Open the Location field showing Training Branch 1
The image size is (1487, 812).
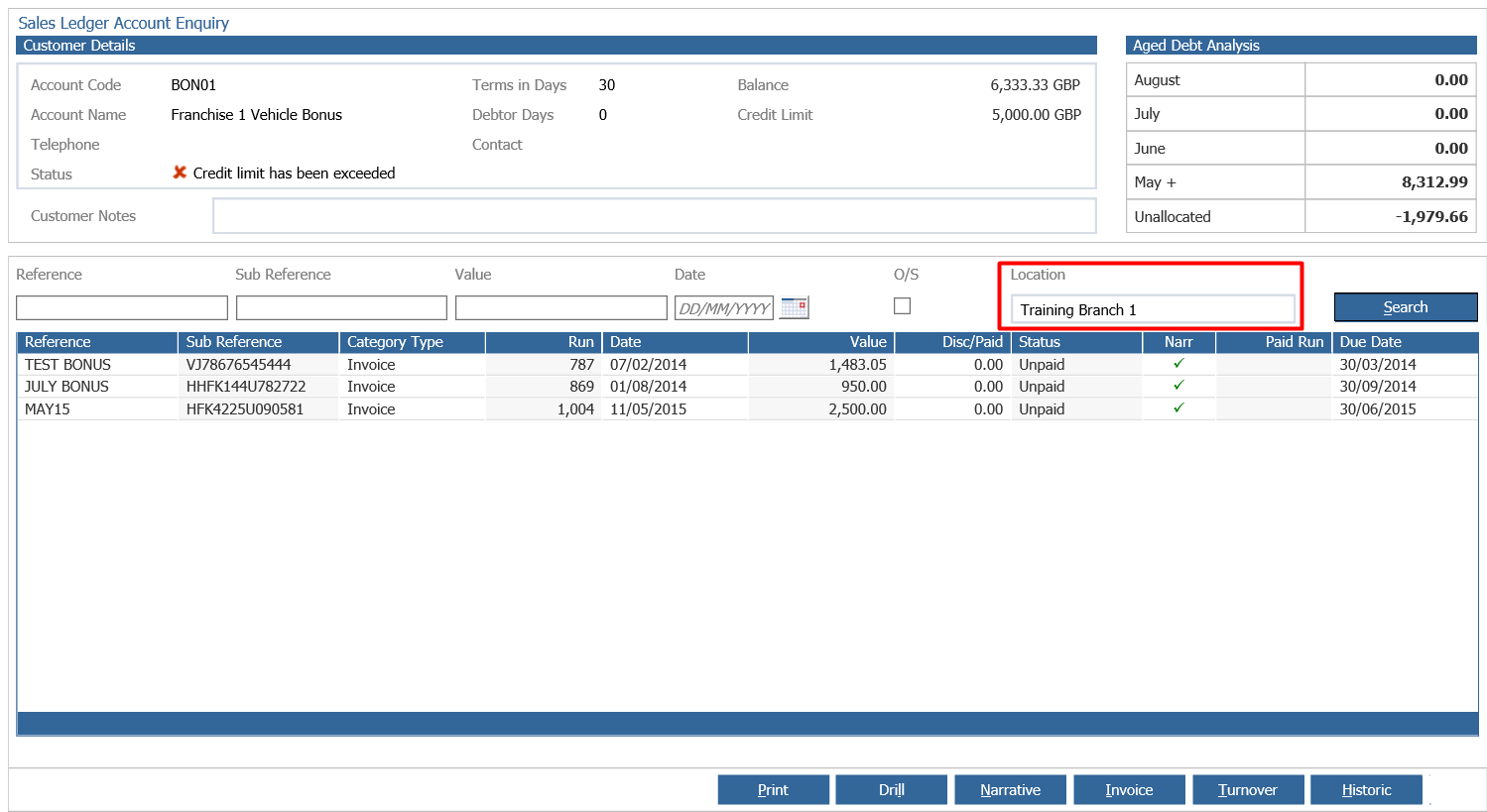coord(1153,309)
